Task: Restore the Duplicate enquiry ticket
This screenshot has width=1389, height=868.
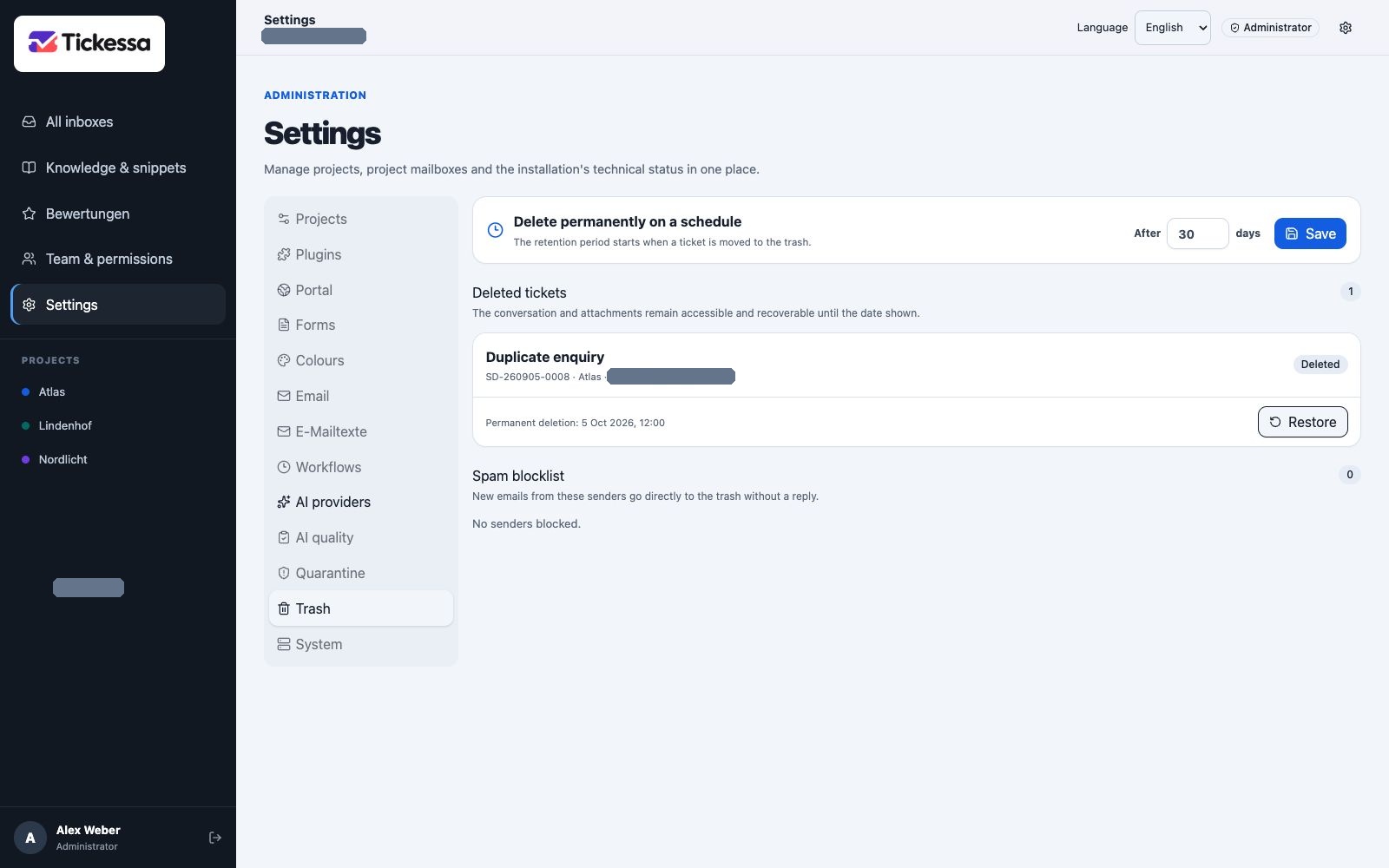Action: [1302, 422]
